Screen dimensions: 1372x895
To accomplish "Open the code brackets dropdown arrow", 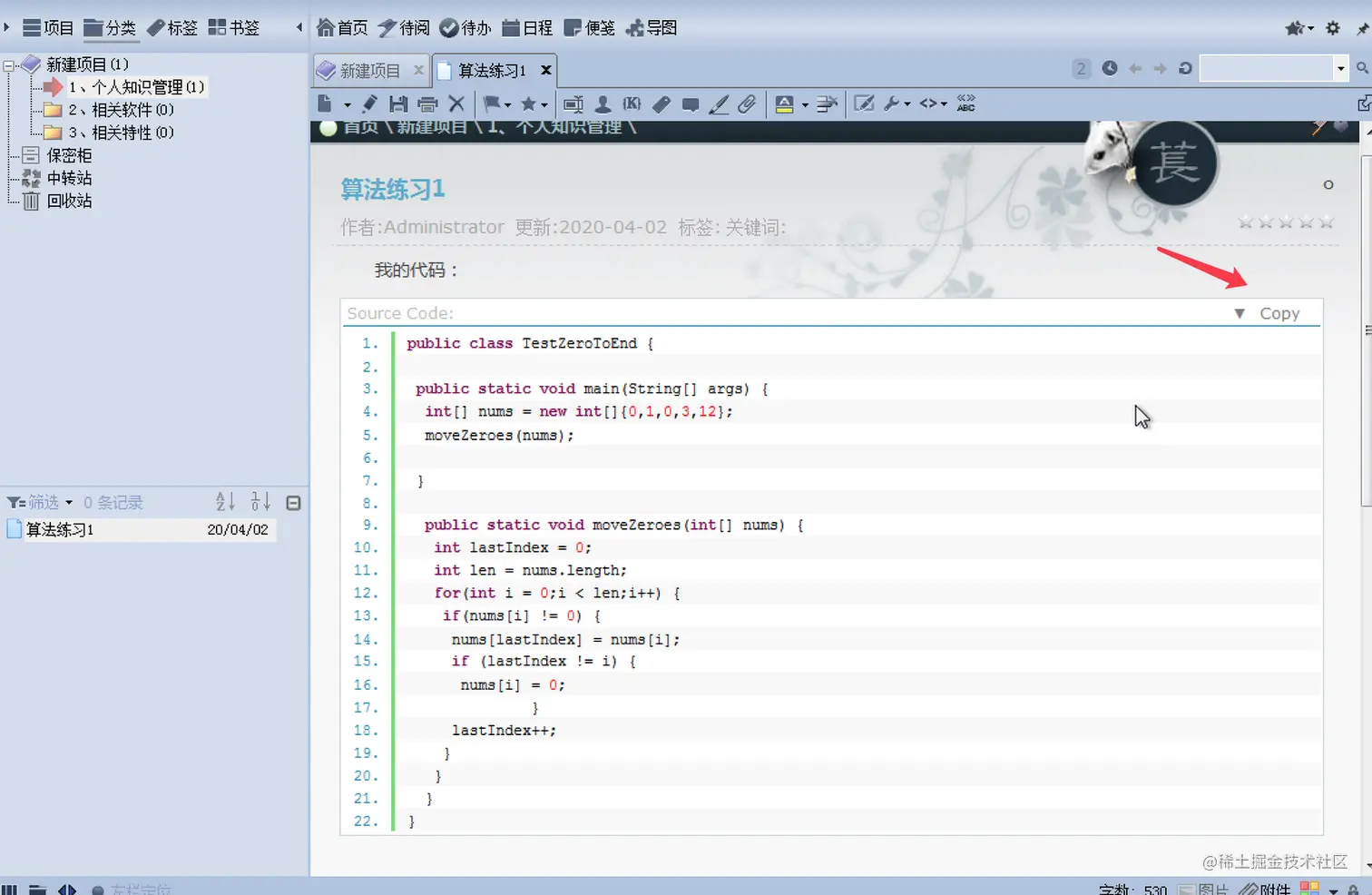I will (x=944, y=105).
